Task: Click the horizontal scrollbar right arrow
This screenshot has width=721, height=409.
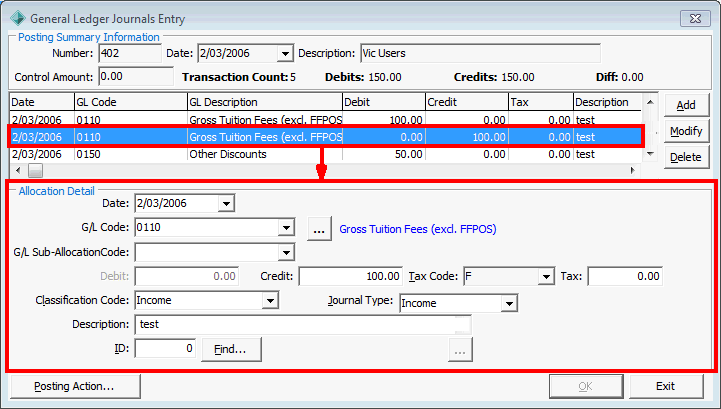Action: (633, 171)
